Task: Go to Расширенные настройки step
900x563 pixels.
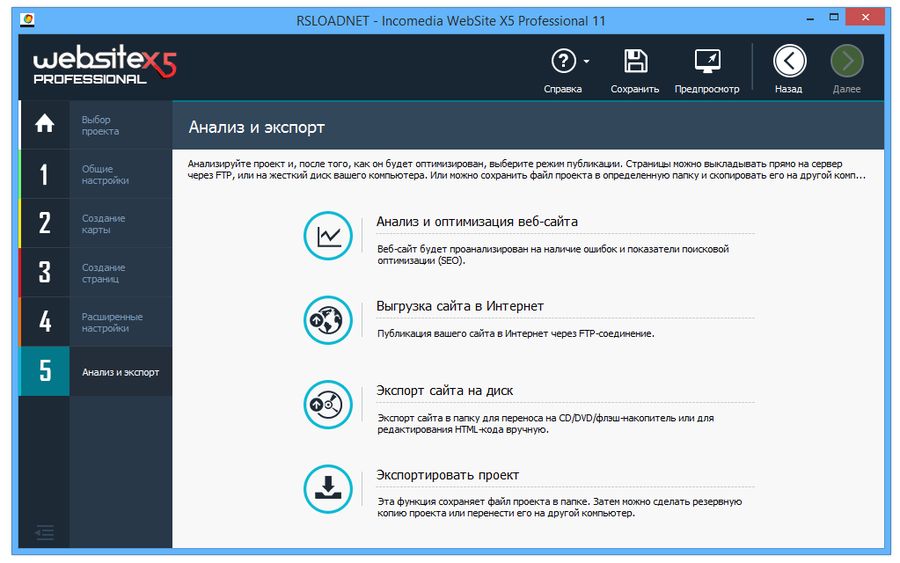Action: coord(112,323)
